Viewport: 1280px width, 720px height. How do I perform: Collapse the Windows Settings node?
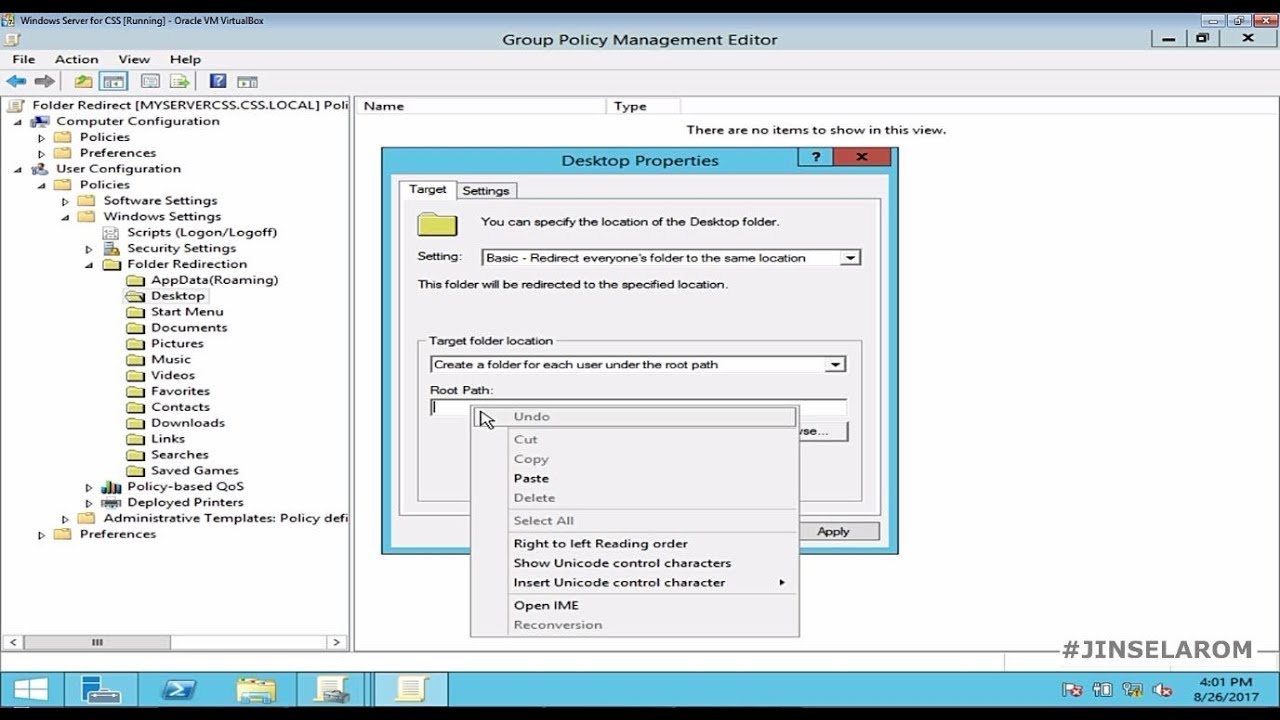pyautogui.click(x=66, y=217)
